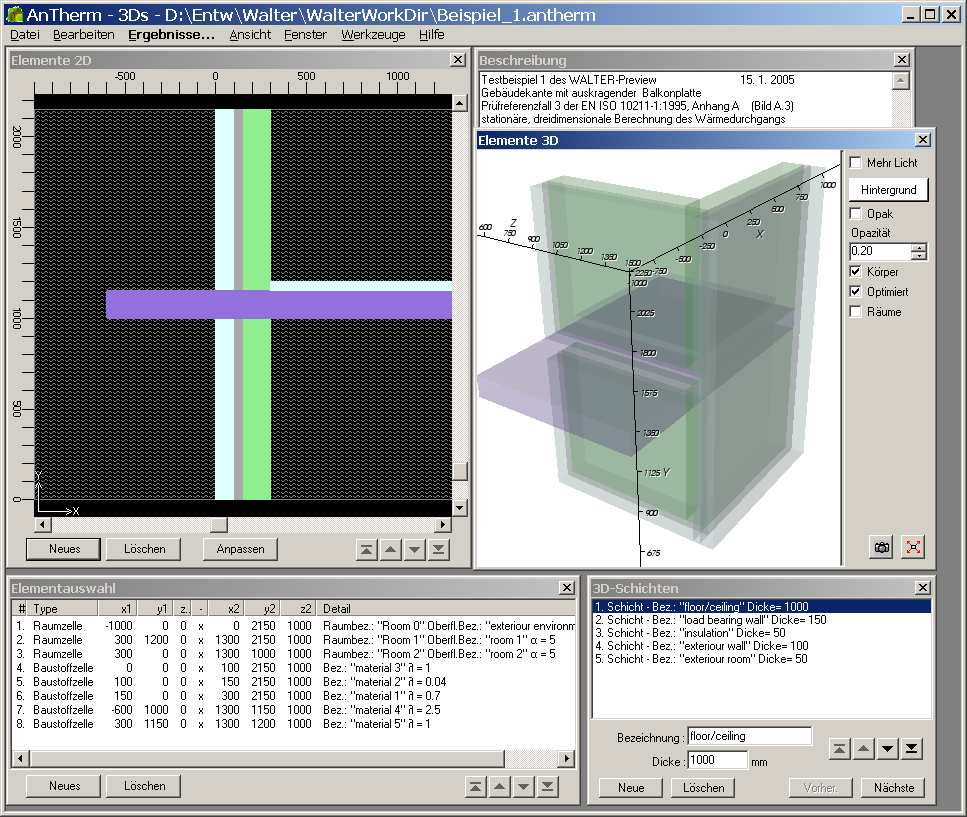Move layer to bottom in 3D-Schichten panel
The height and width of the screenshot is (817, 967).
pos(911,749)
